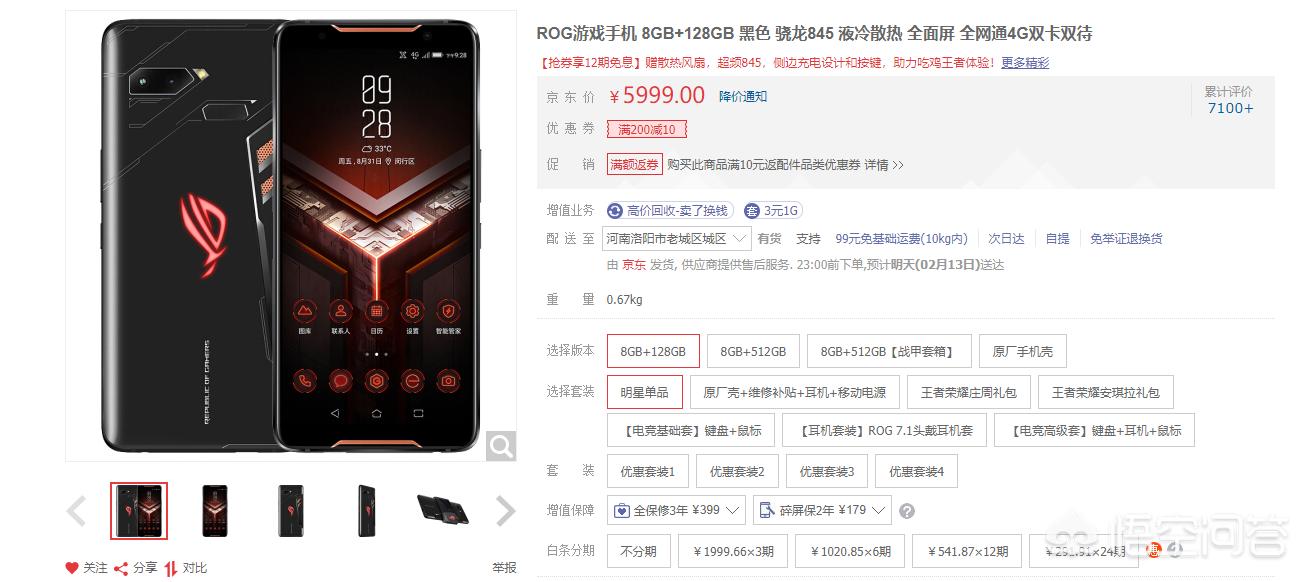The height and width of the screenshot is (582, 1312).
Task: Open the help question mark icon beside 碎屏保
Action: coord(907,511)
